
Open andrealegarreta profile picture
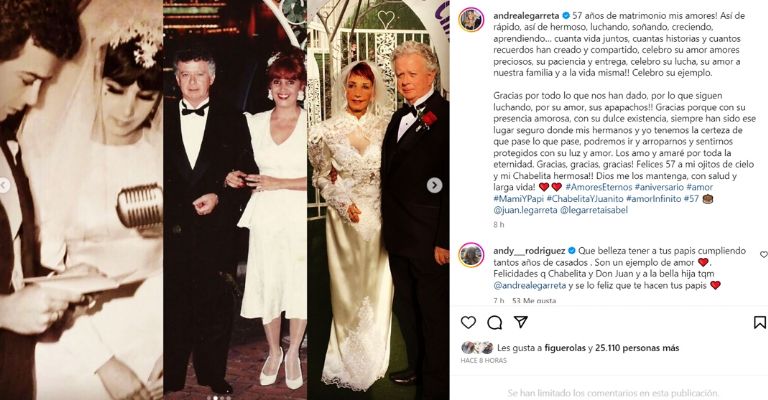click(471, 21)
